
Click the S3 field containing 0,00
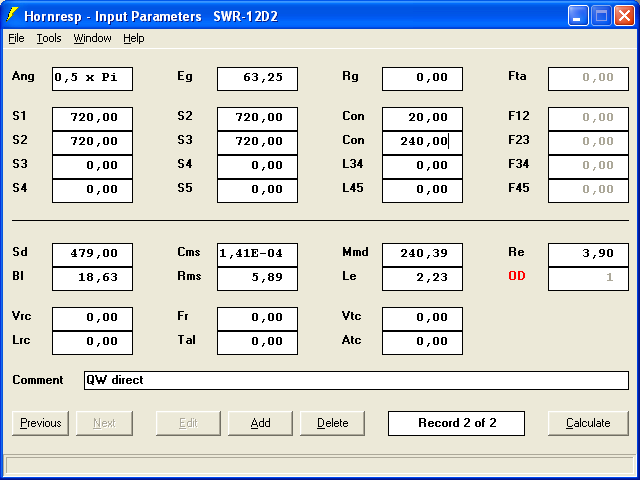pyautogui.click(x=92, y=167)
